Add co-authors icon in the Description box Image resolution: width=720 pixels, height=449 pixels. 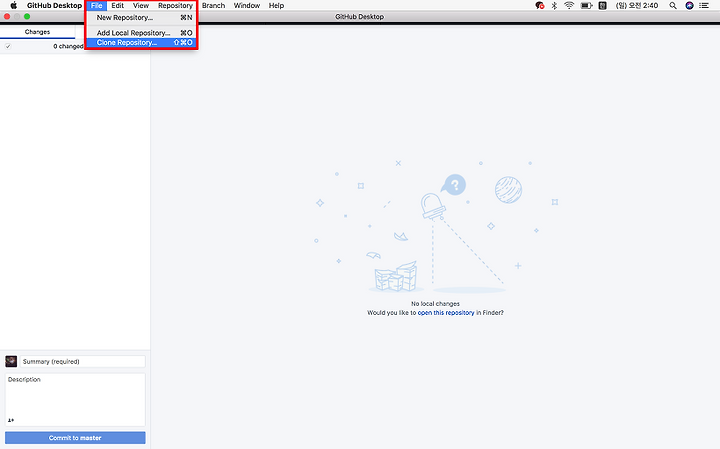(x=11, y=420)
